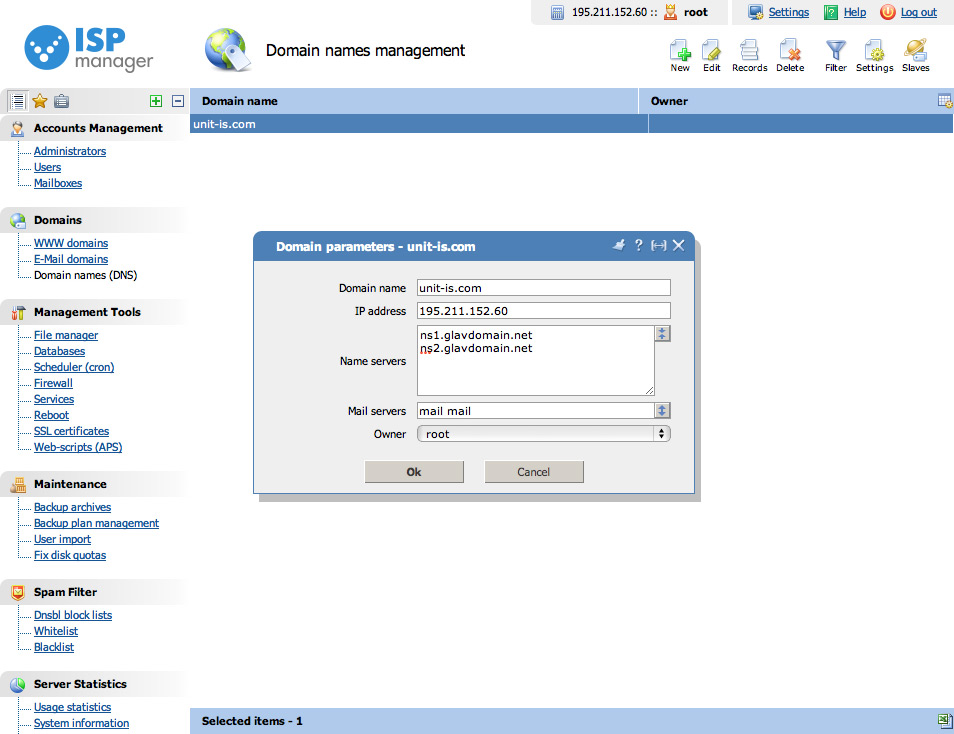Open the Help link in top bar

[854, 12]
